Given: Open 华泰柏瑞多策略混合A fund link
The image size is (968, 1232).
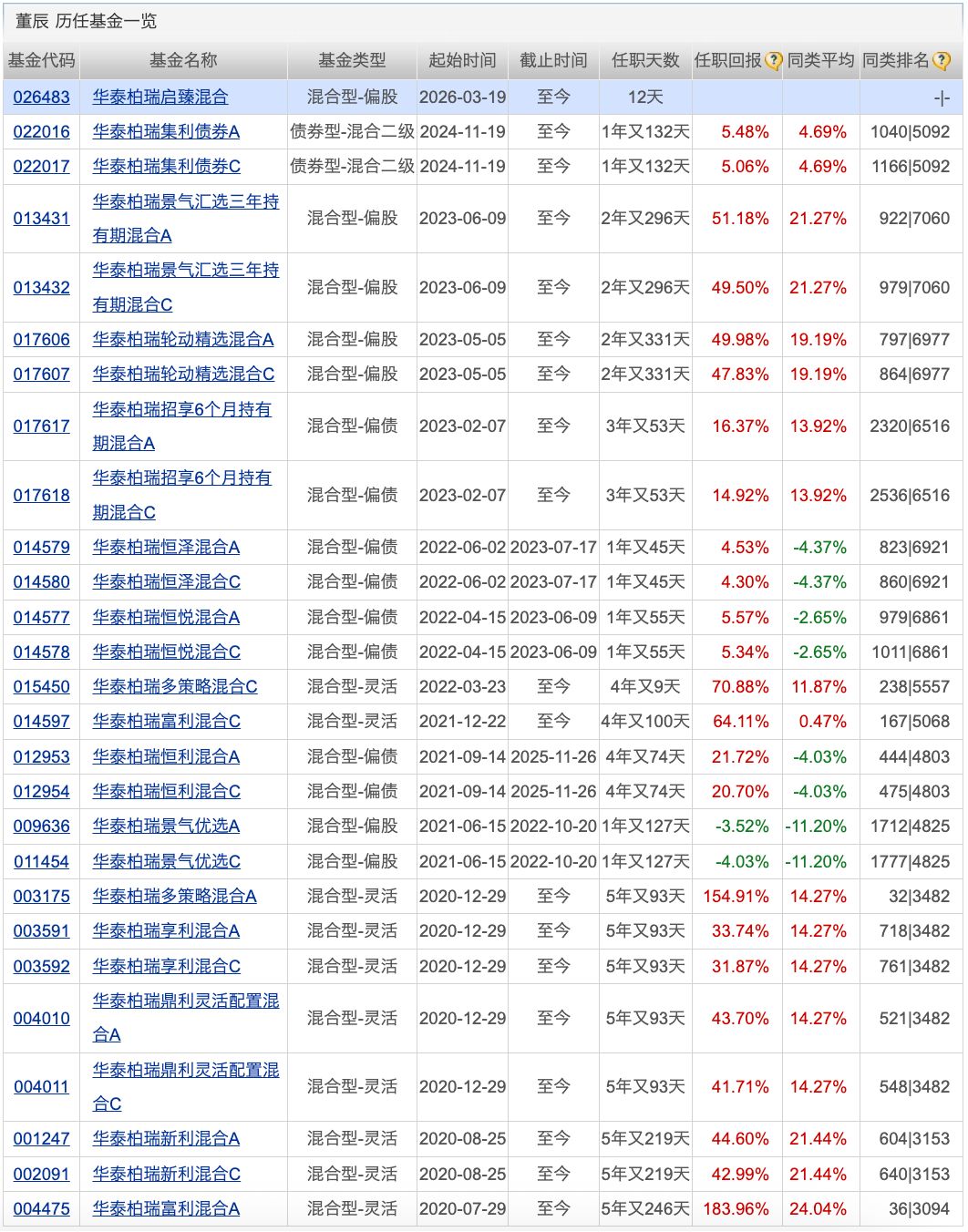Looking at the screenshot, I should click(174, 897).
